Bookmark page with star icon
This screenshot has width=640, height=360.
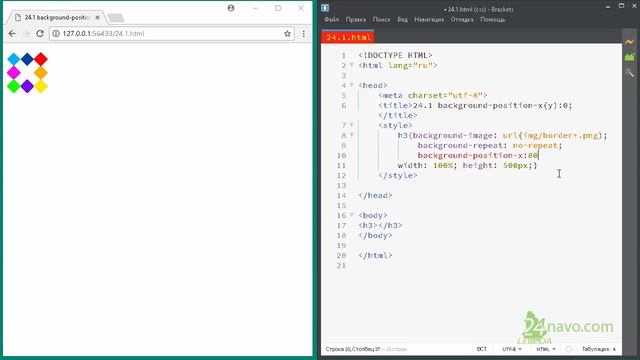[287, 33]
